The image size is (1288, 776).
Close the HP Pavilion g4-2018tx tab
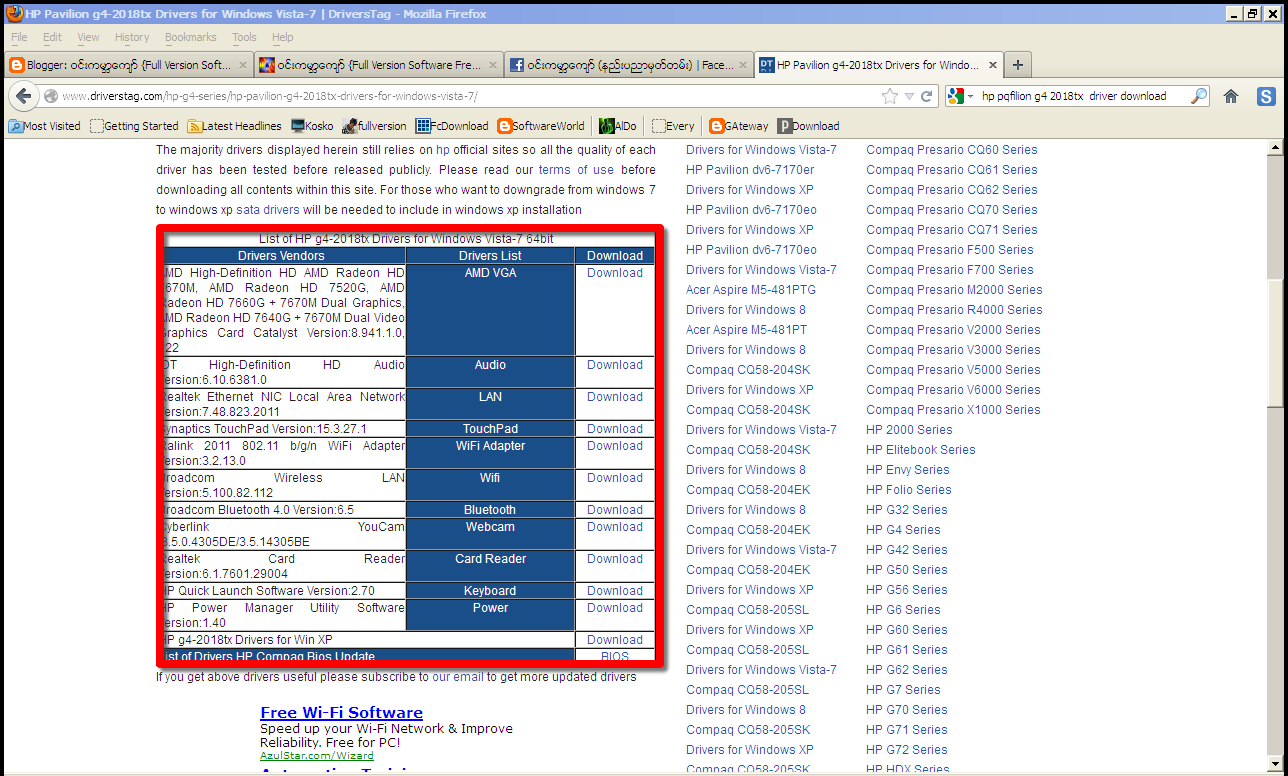click(993, 65)
